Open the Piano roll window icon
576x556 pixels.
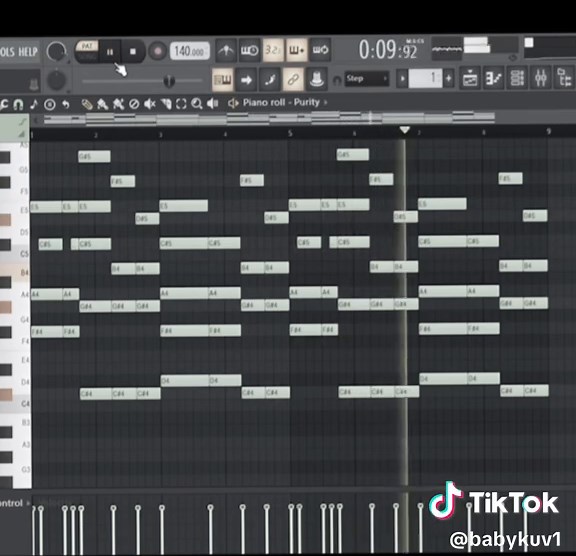493,78
